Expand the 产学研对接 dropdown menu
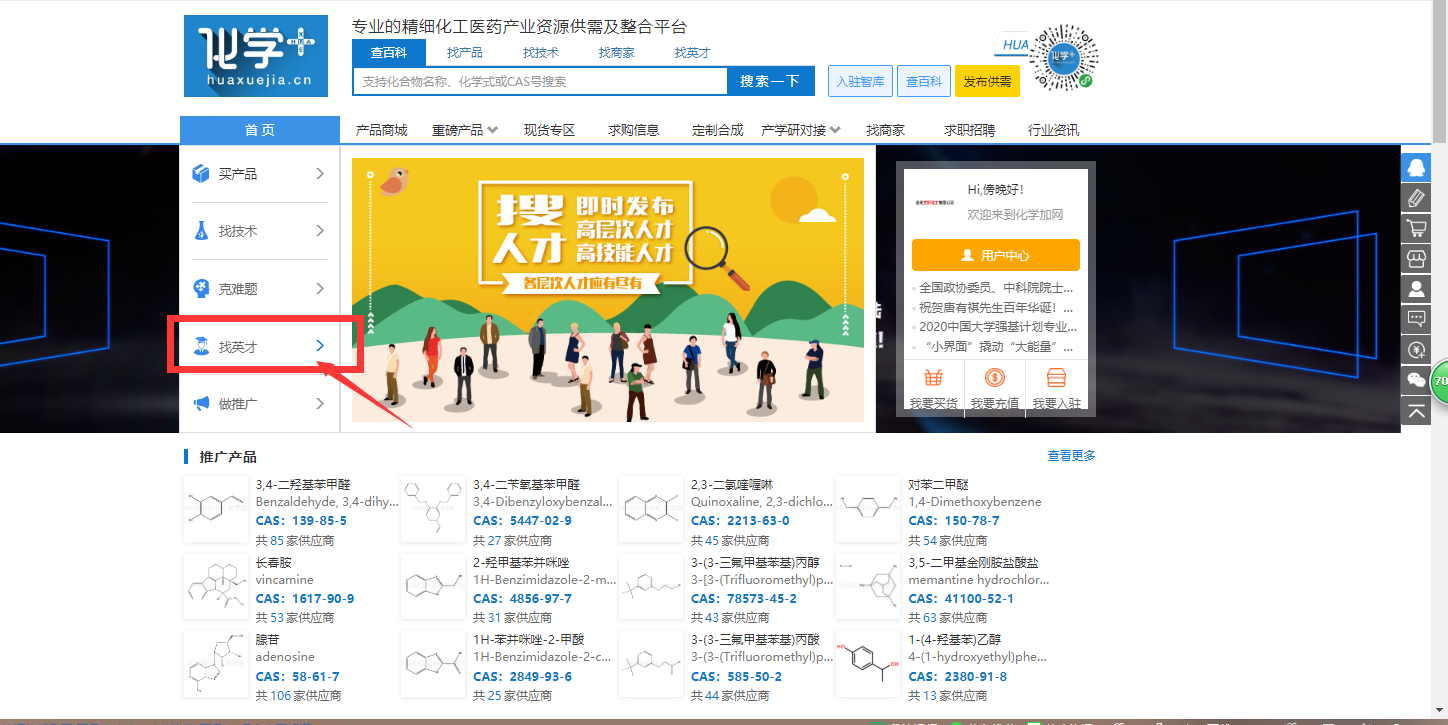The width and height of the screenshot is (1448, 725). (800, 130)
